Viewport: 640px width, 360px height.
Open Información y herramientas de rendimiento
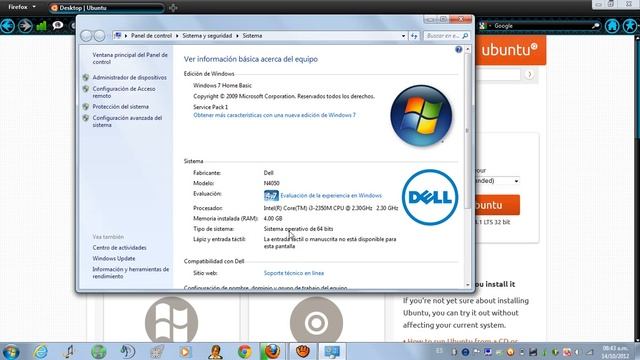pyautogui.click(x=131, y=273)
